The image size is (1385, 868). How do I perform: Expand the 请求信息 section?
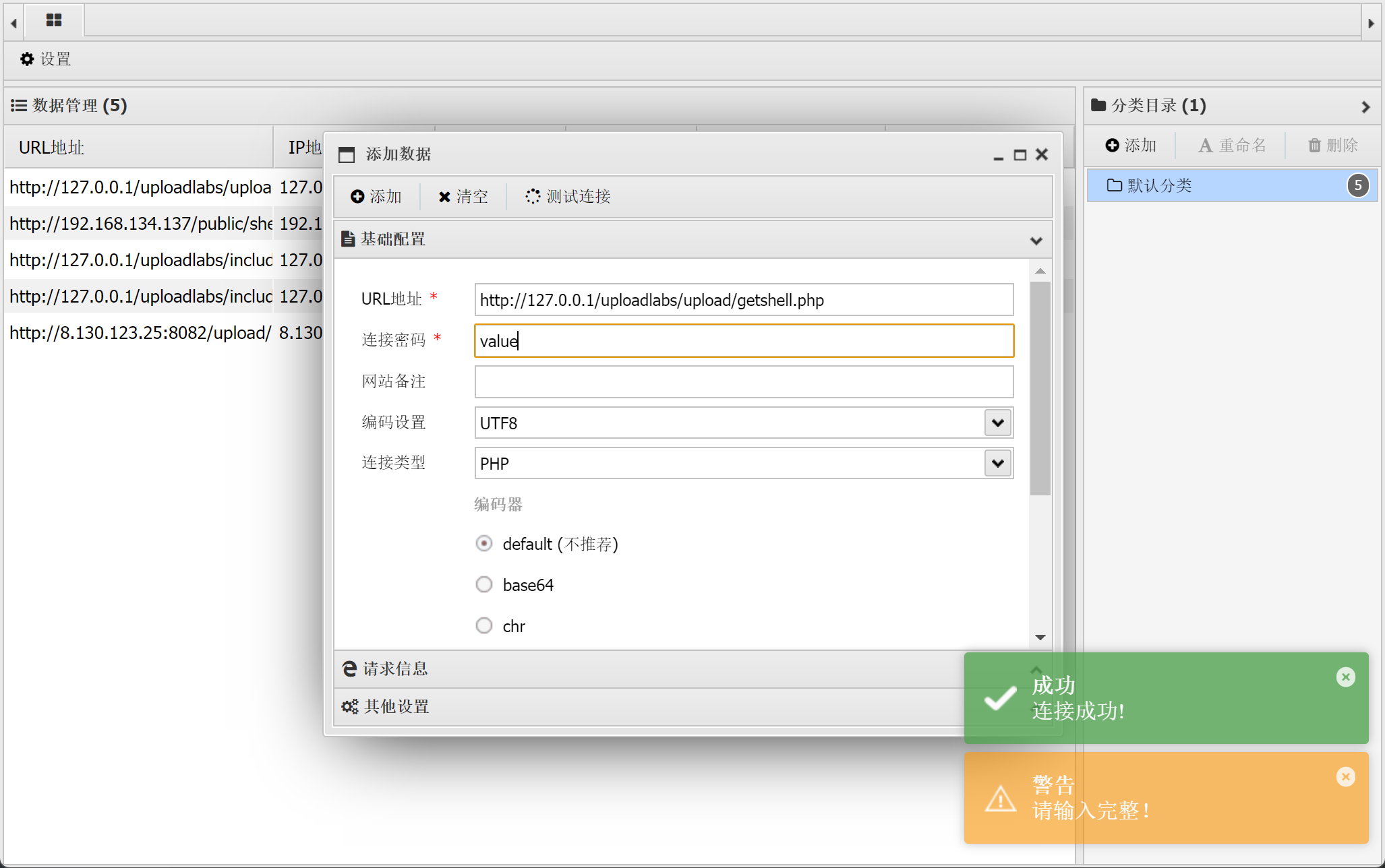click(x=395, y=669)
